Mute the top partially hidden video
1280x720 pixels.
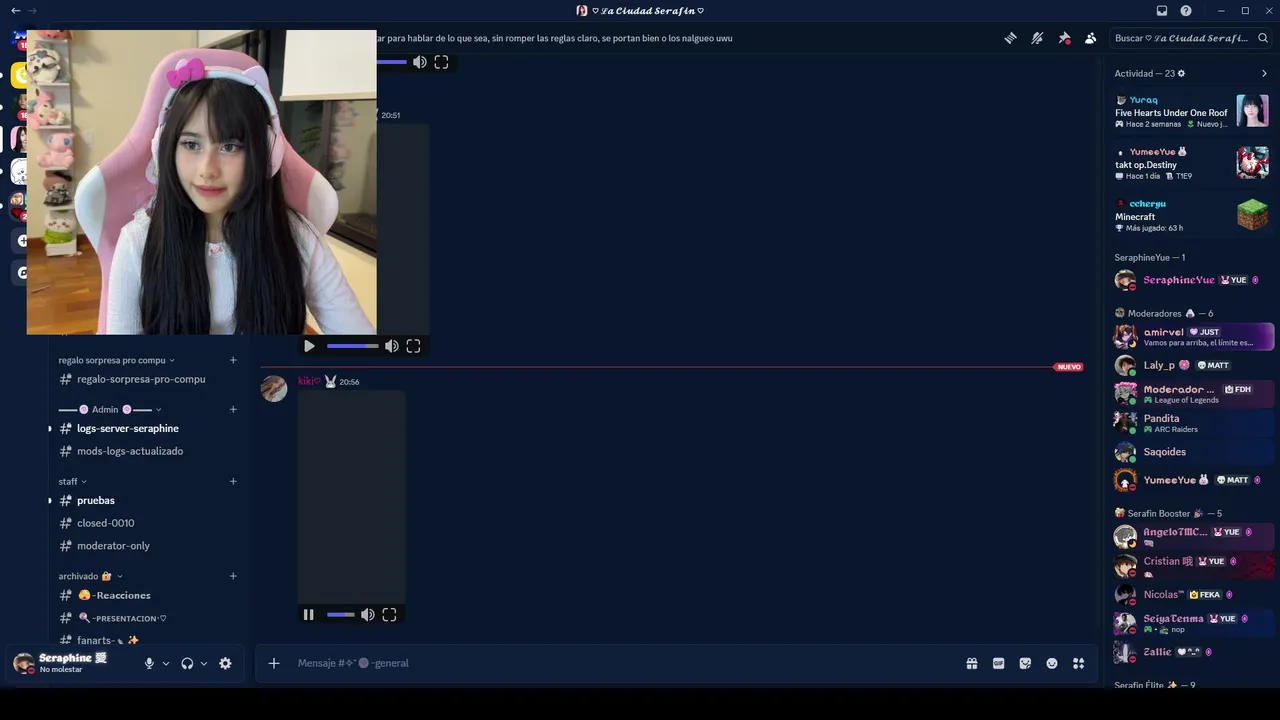(420, 62)
